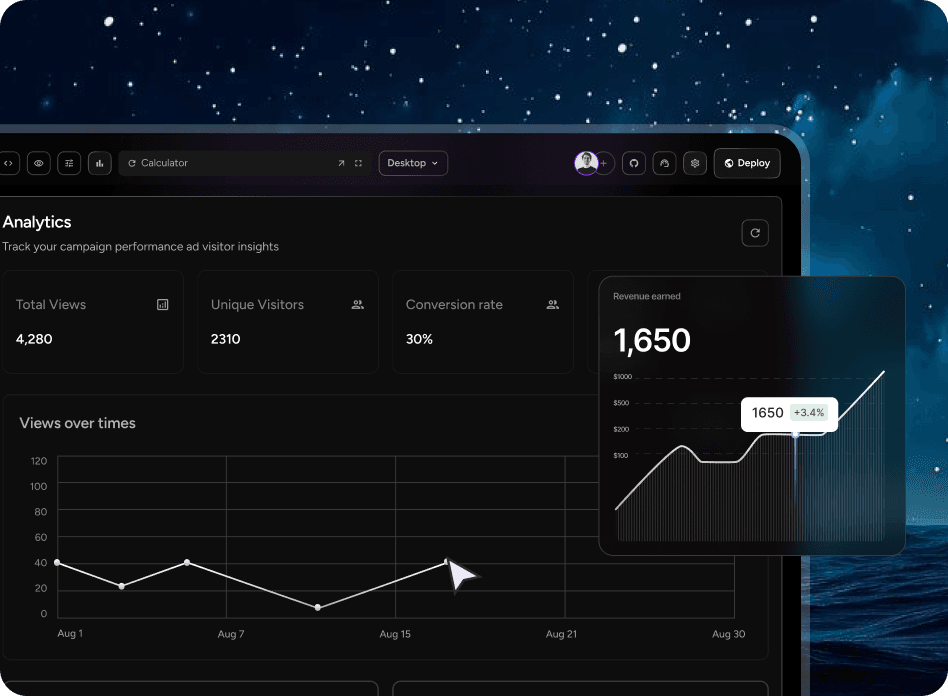Open the sliders settings icon

69,163
